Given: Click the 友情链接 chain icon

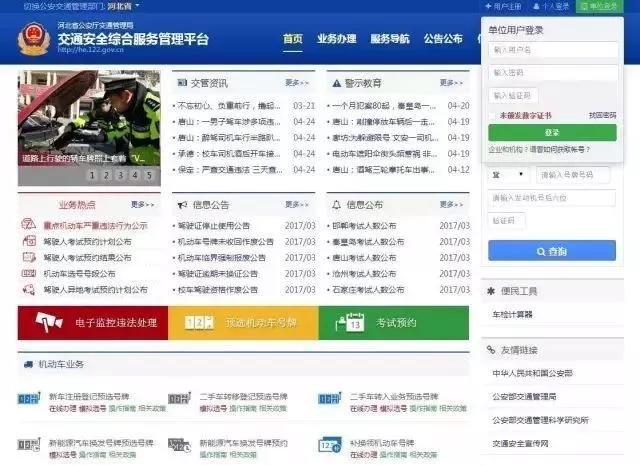Looking at the screenshot, I should 491,349.
